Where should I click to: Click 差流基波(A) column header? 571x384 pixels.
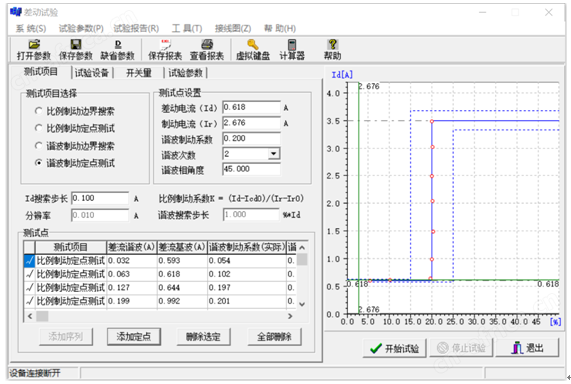tap(182, 247)
